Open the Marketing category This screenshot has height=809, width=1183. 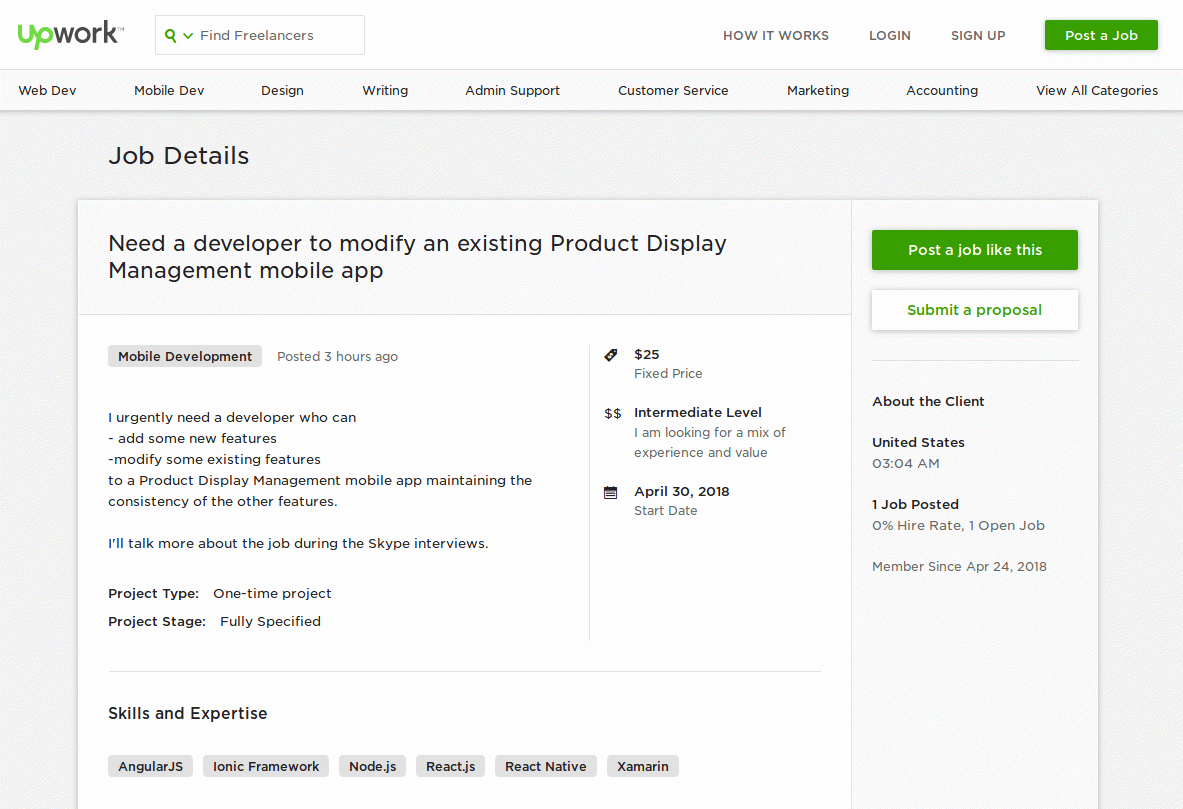coord(818,91)
